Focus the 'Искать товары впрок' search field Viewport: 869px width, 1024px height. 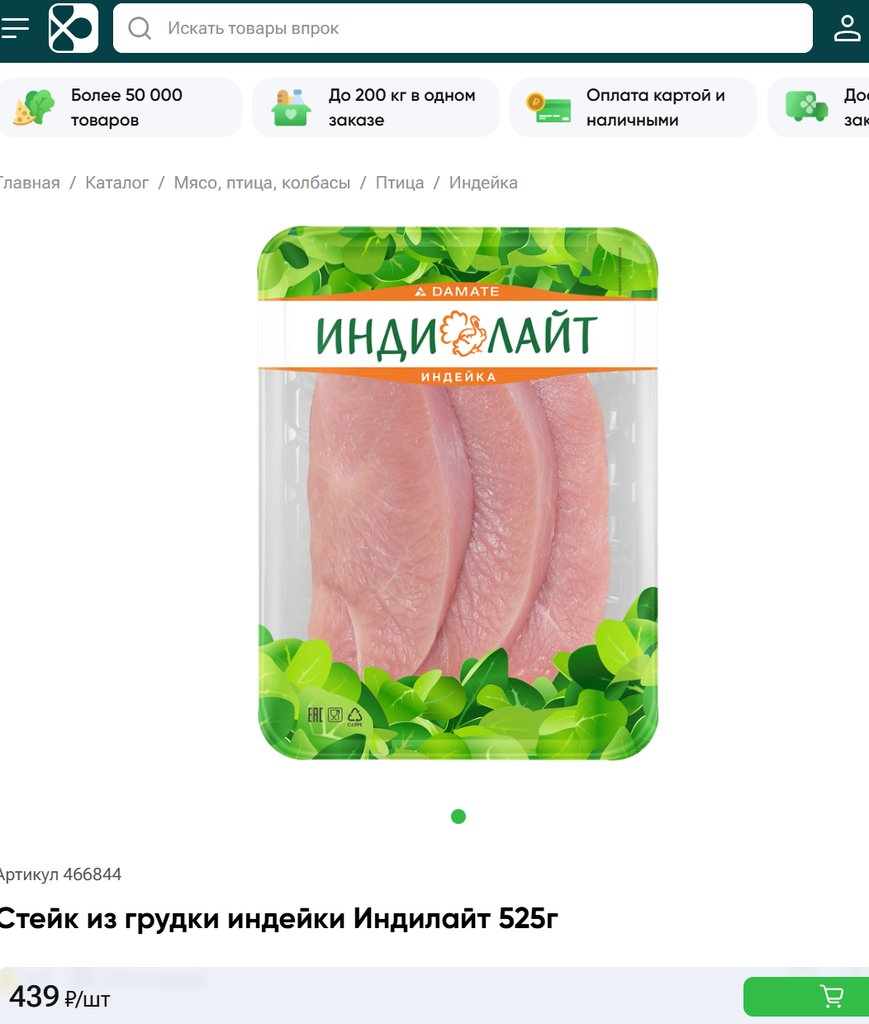click(463, 28)
